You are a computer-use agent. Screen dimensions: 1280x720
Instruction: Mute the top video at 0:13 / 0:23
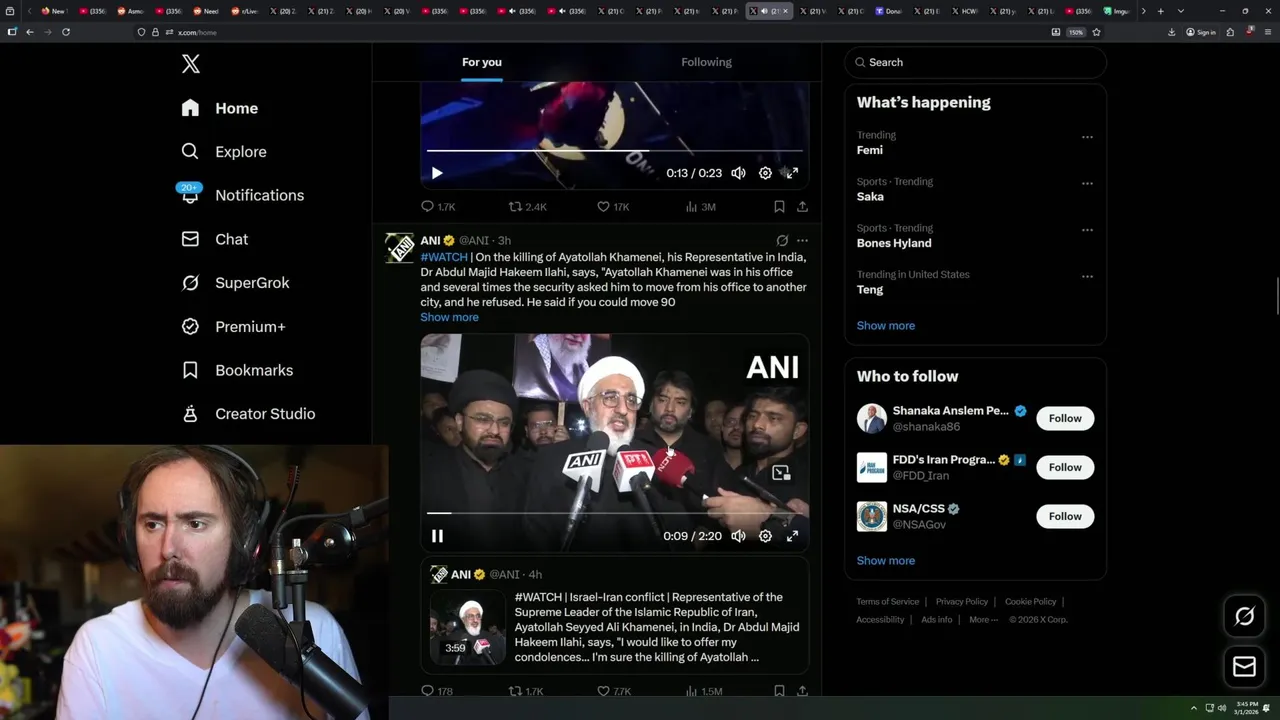(738, 173)
